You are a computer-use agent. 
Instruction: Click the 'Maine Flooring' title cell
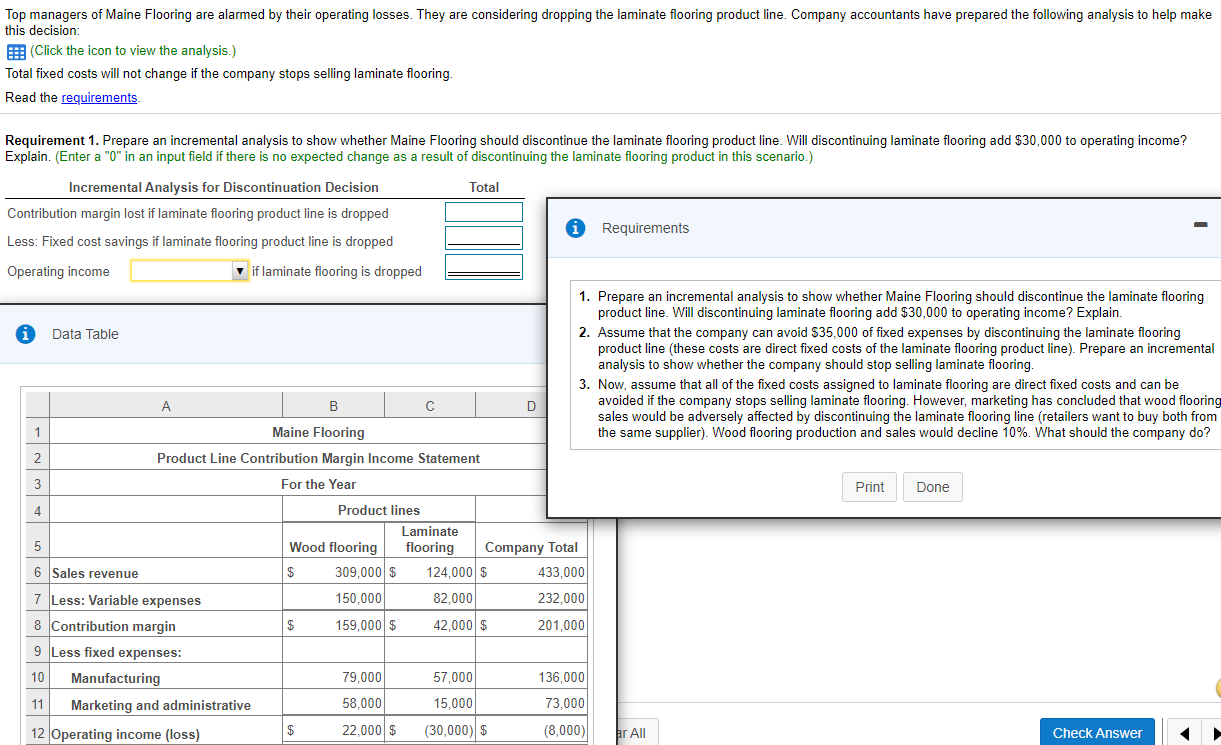point(318,432)
